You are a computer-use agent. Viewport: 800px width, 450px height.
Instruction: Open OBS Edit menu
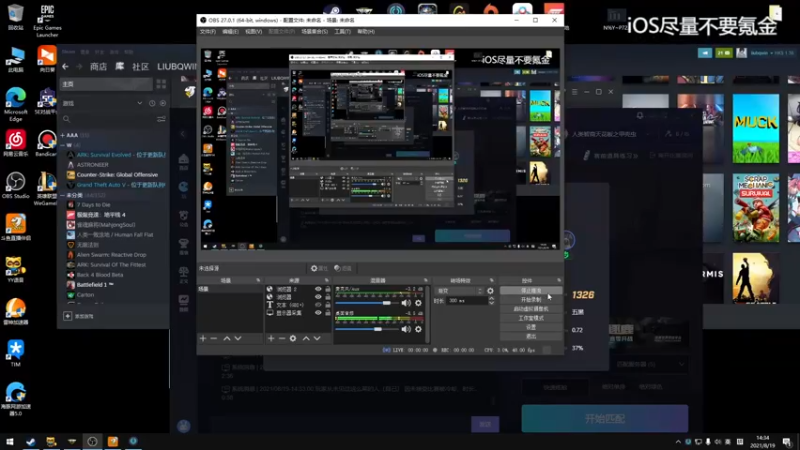tap(230, 32)
